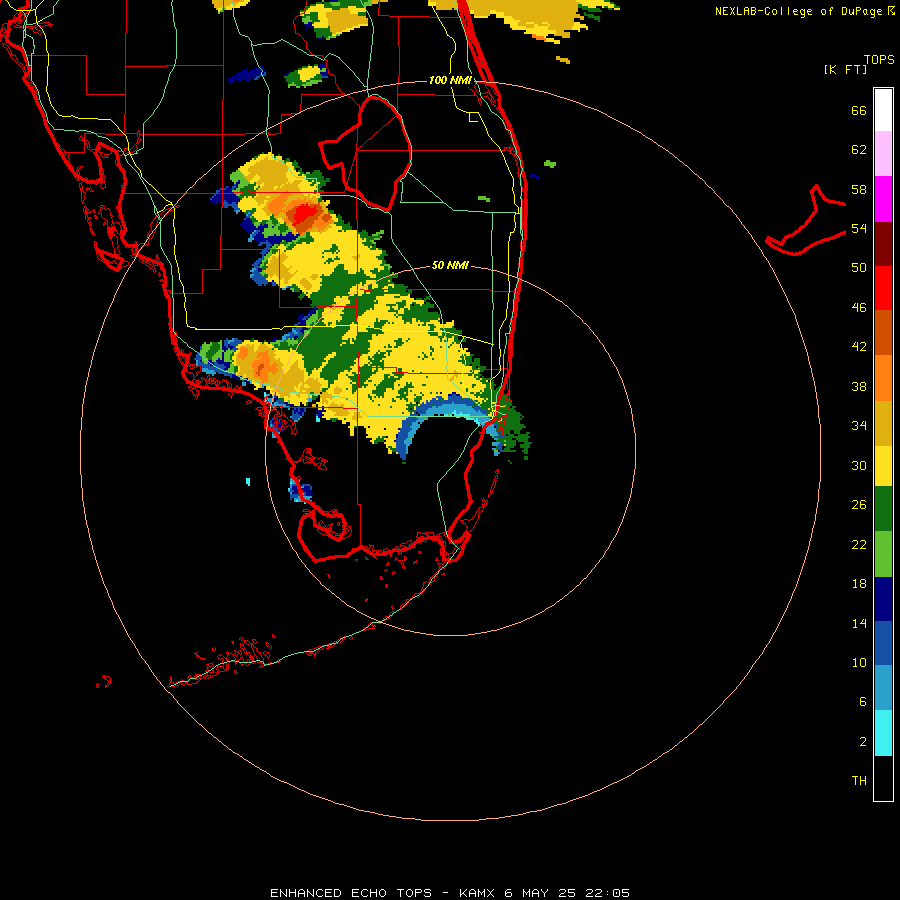Click the orange 38 K FT legend swatch
This screenshot has width=900, height=900.
pos(883,378)
